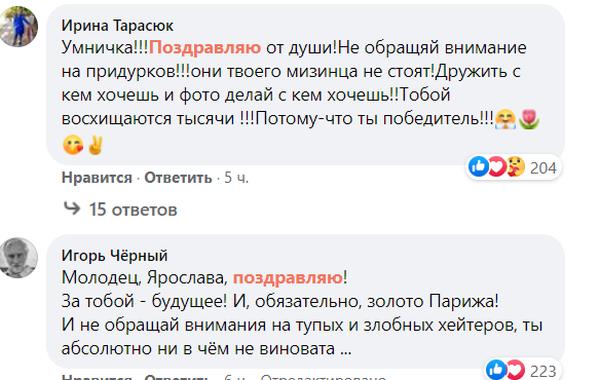Click the reply arrow icon next to 15 ответов

click(72, 209)
